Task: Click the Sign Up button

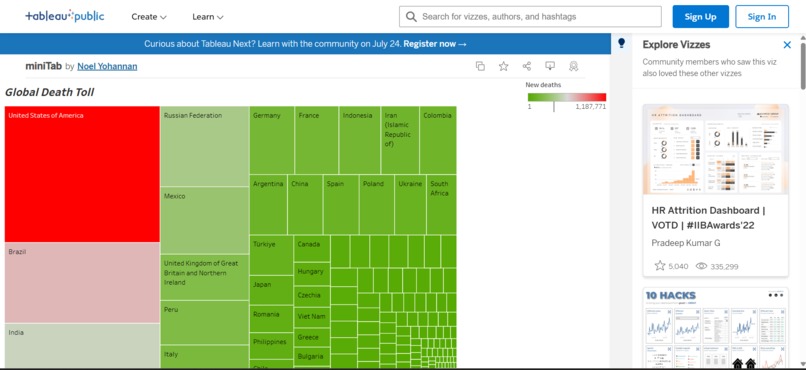Action: 700,16
